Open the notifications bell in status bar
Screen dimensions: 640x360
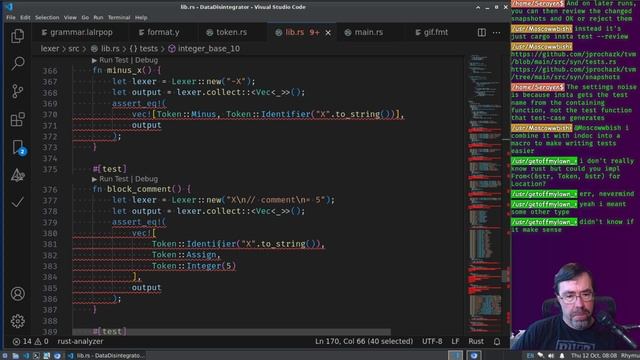tap(497, 341)
